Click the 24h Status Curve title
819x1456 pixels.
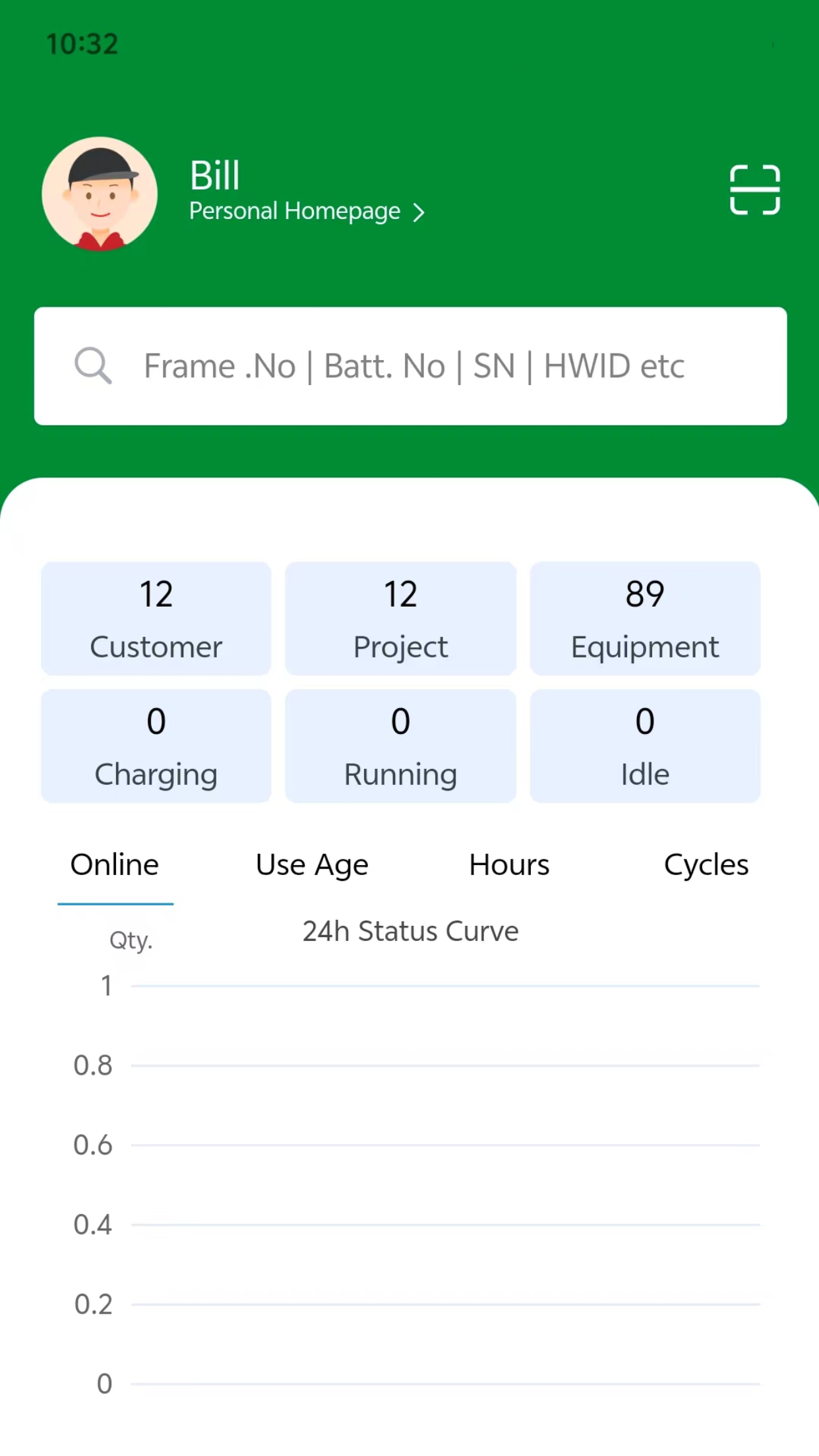point(410,931)
